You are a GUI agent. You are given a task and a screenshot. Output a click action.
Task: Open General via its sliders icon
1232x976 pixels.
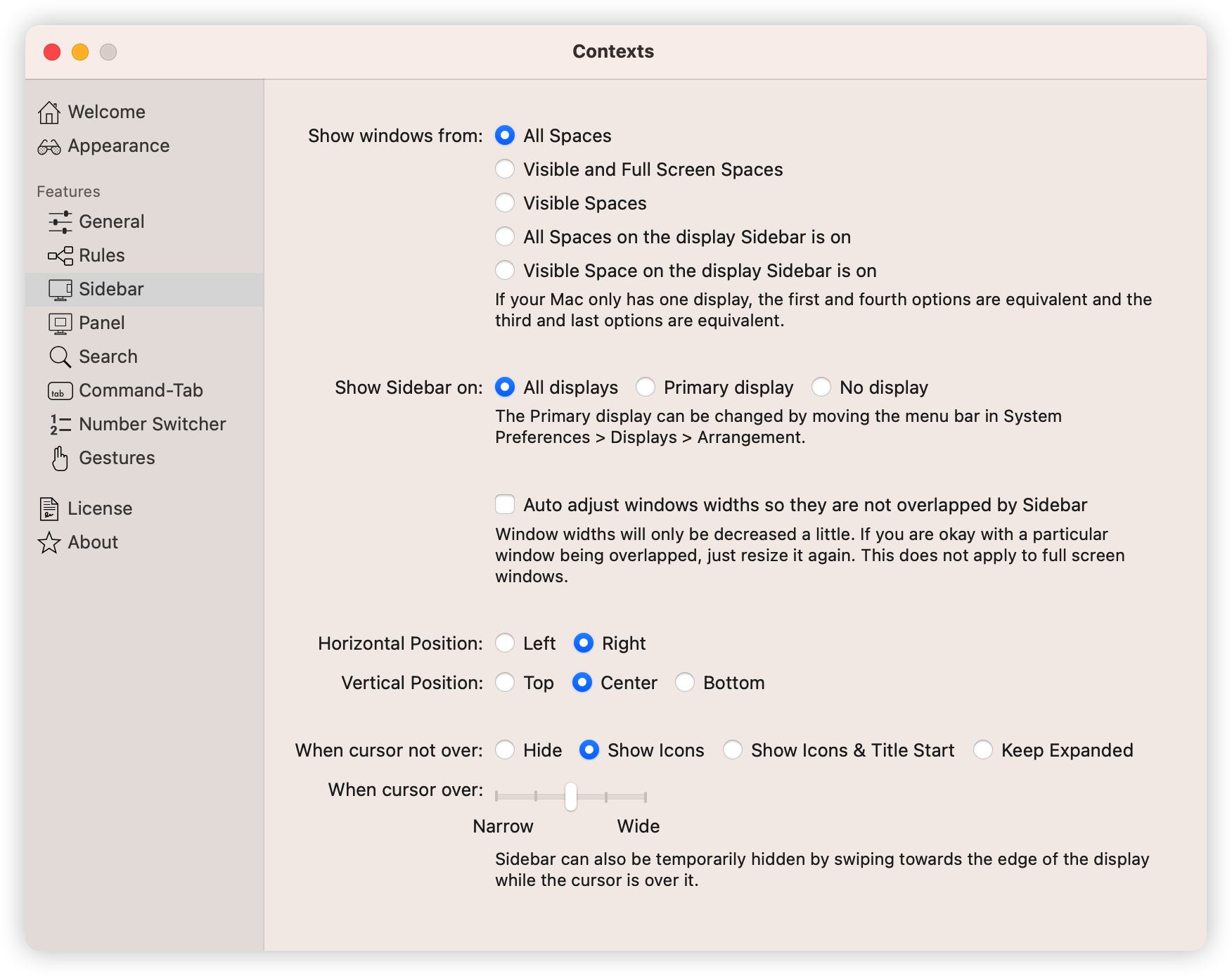tap(60, 222)
